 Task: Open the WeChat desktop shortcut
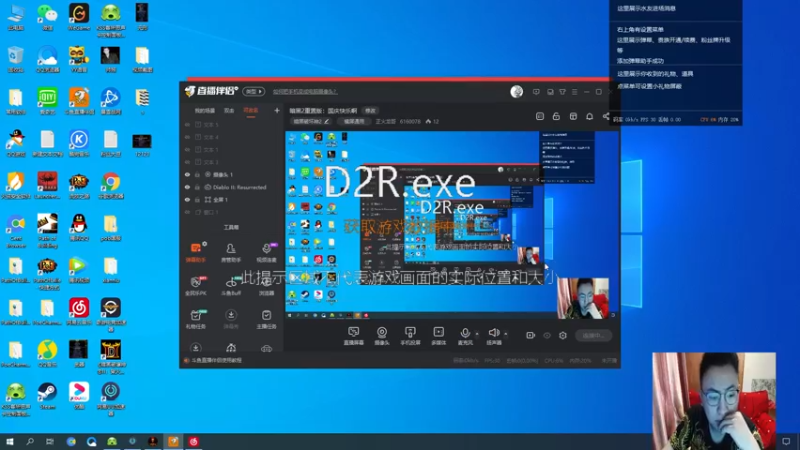47,17
